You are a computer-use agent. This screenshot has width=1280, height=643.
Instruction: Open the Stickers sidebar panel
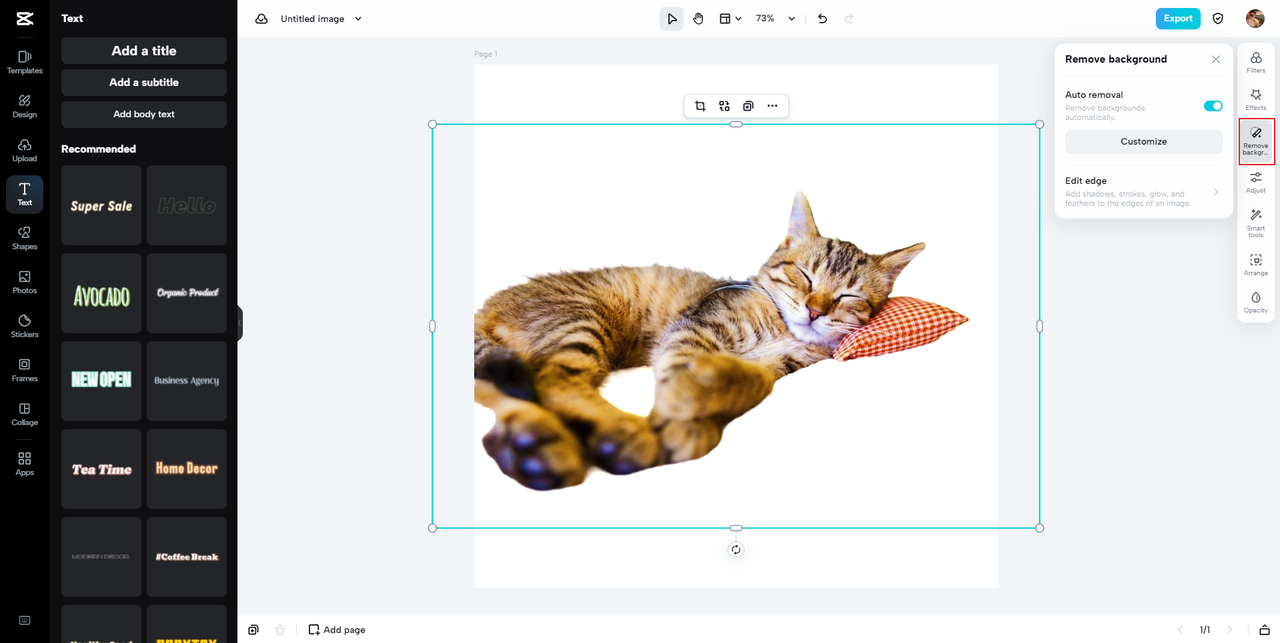pos(24,326)
